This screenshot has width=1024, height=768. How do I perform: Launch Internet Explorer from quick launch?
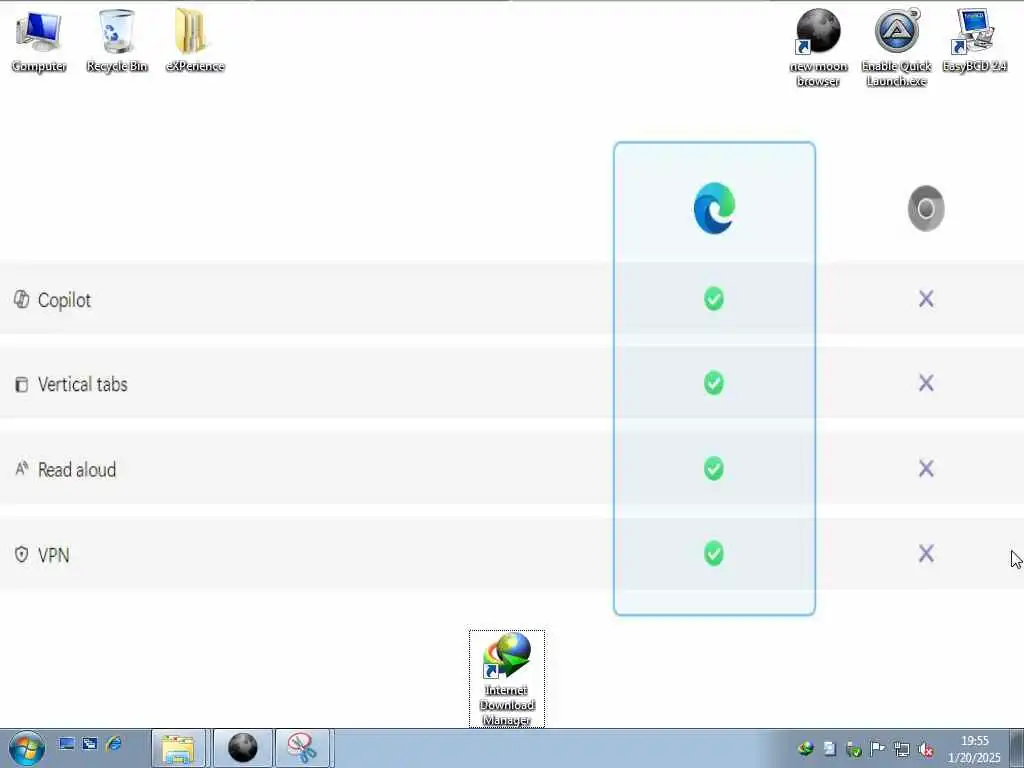tap(114, 743)
